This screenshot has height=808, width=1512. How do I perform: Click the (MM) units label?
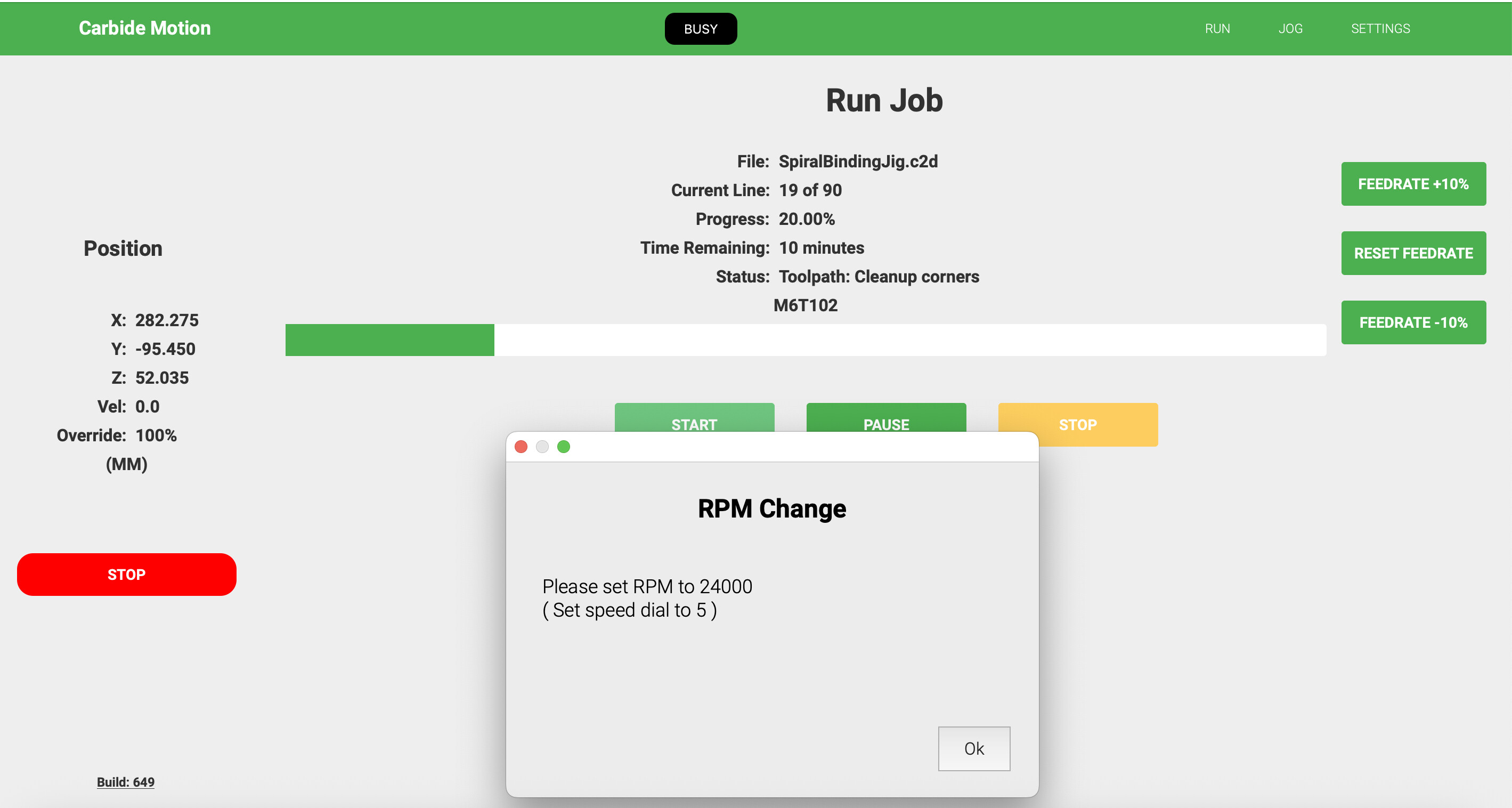126,464
